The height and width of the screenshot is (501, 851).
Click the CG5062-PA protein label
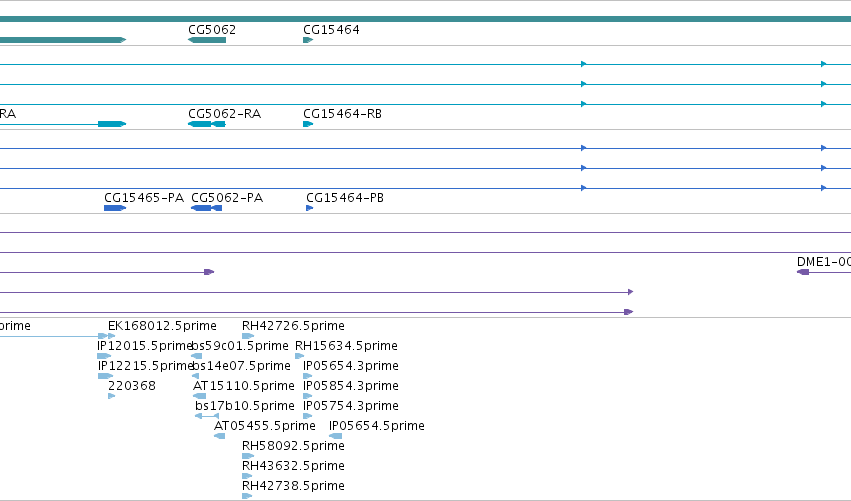[227, 198]
